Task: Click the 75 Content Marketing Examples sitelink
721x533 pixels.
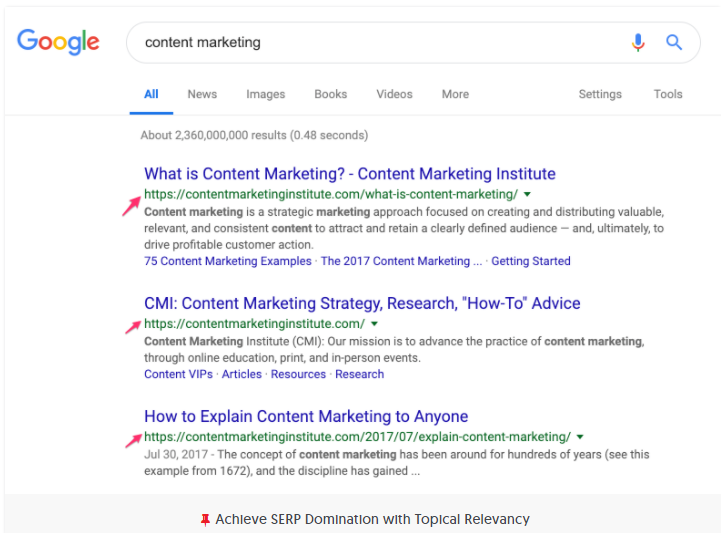Action: pos(228,261)
